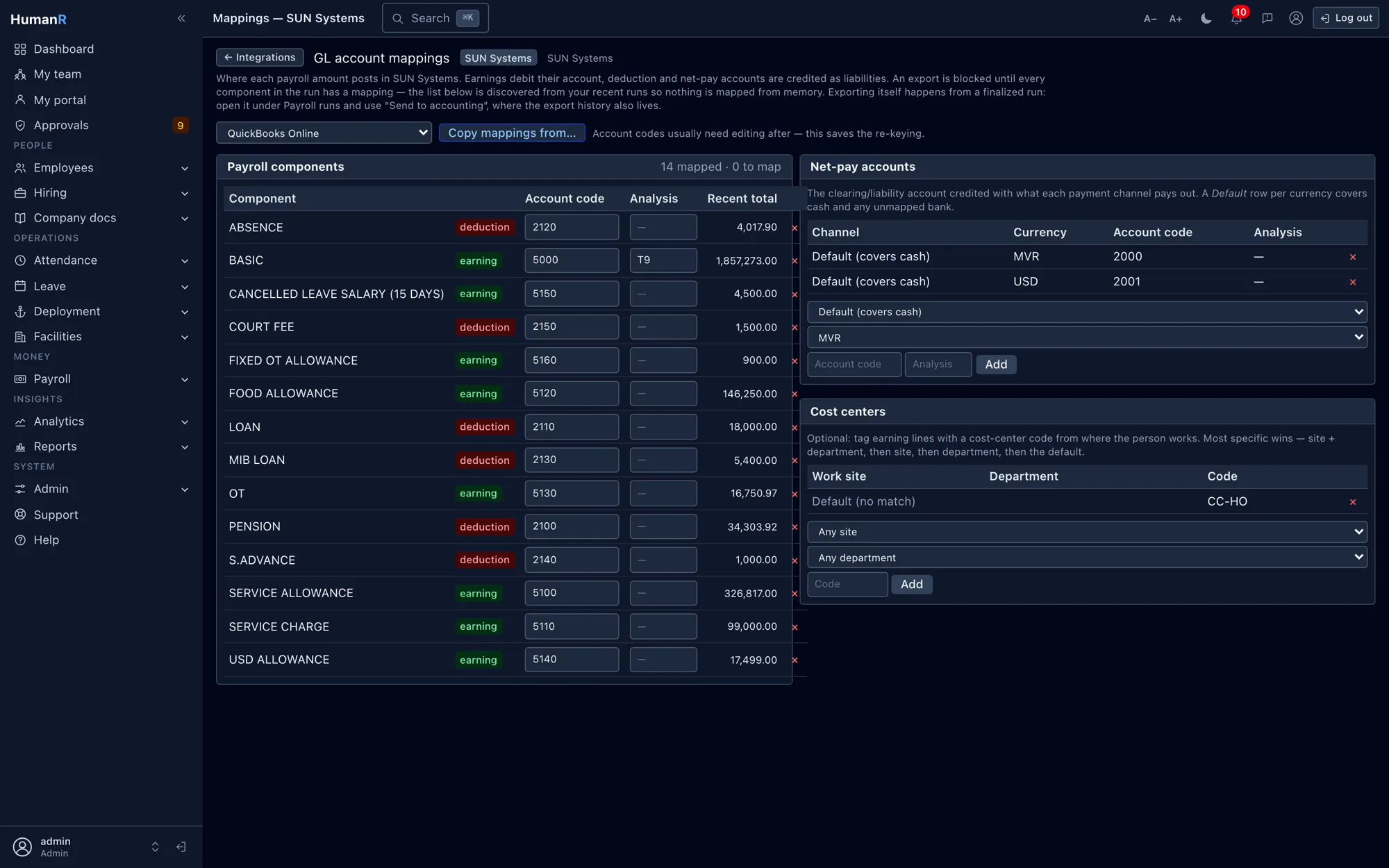Click the sidebar logout icon beside admin

click(x=181, y=847)
